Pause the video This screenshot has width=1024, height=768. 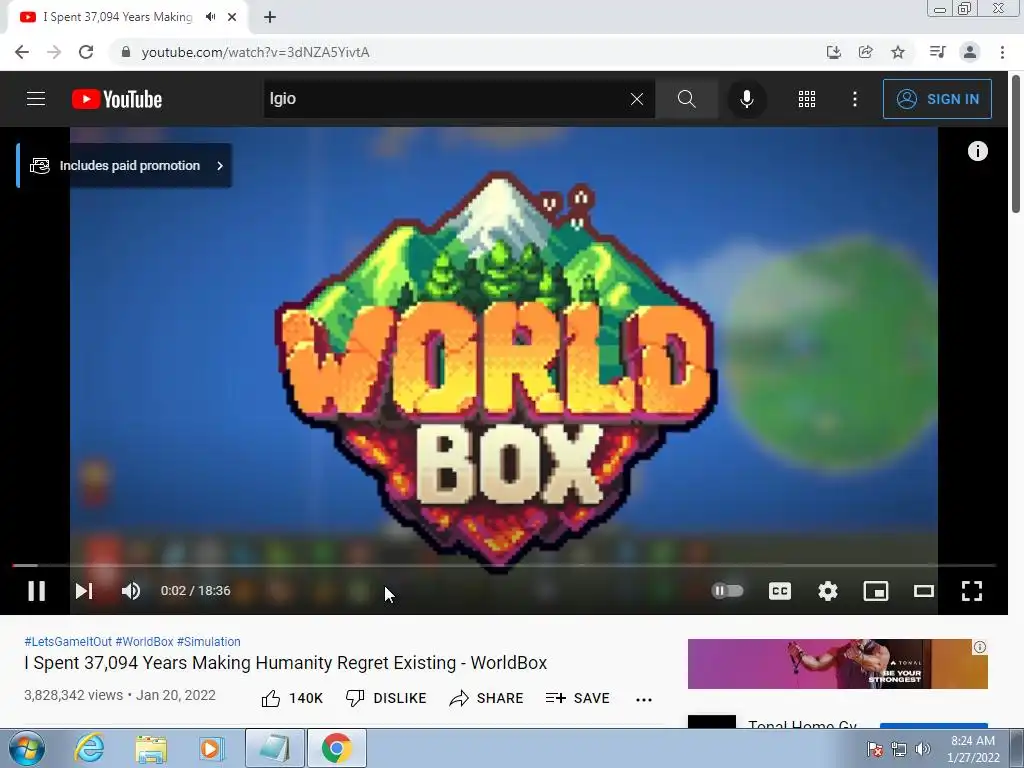pos(37,590)
